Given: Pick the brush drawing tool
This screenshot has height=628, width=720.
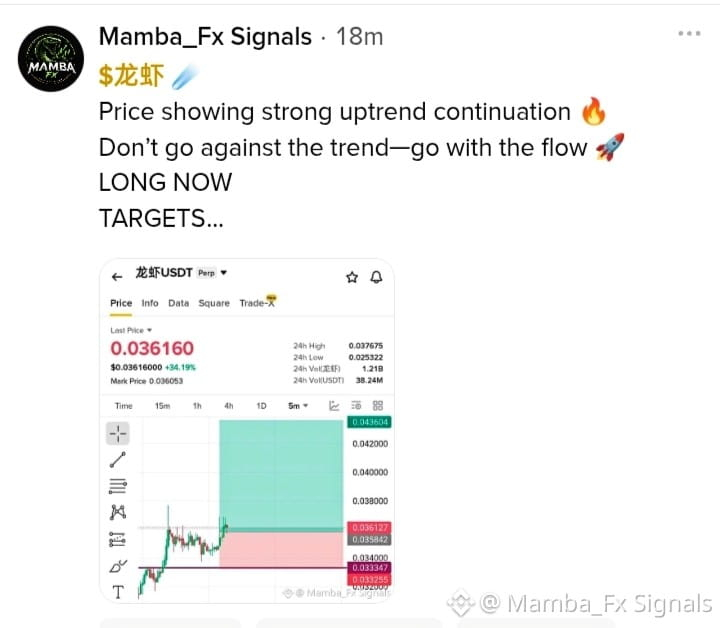Looking at the screenshot, I should pyautogui.click(x=118, y=566).
